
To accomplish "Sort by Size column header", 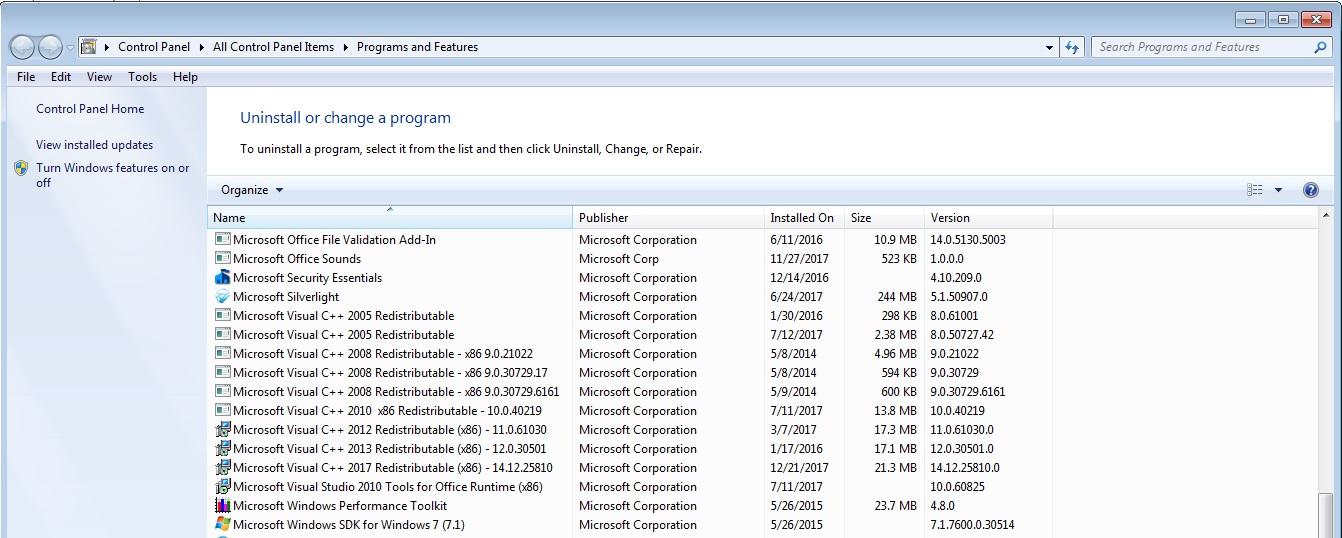I will click(885, 217).
